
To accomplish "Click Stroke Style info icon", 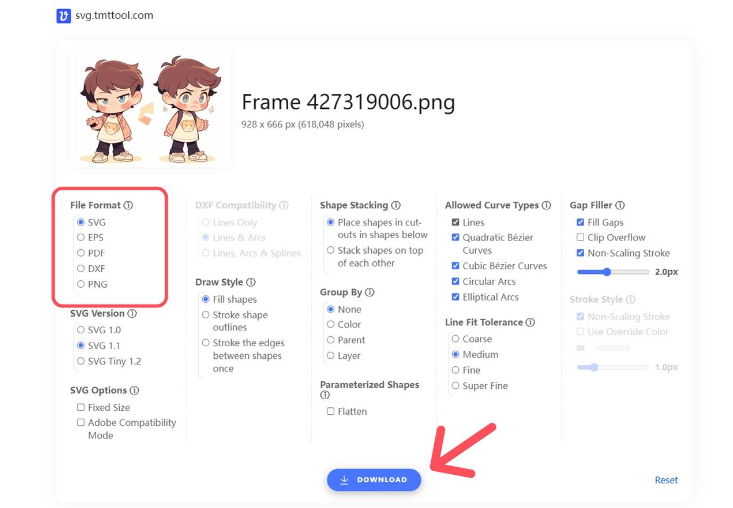I will tap(631, 299).
